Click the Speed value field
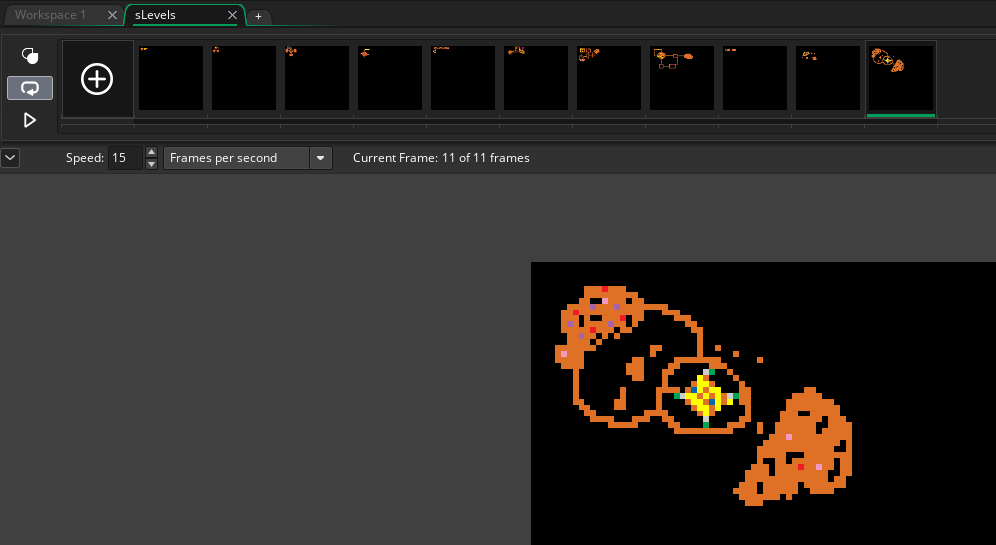 click(x=124, y=158)
